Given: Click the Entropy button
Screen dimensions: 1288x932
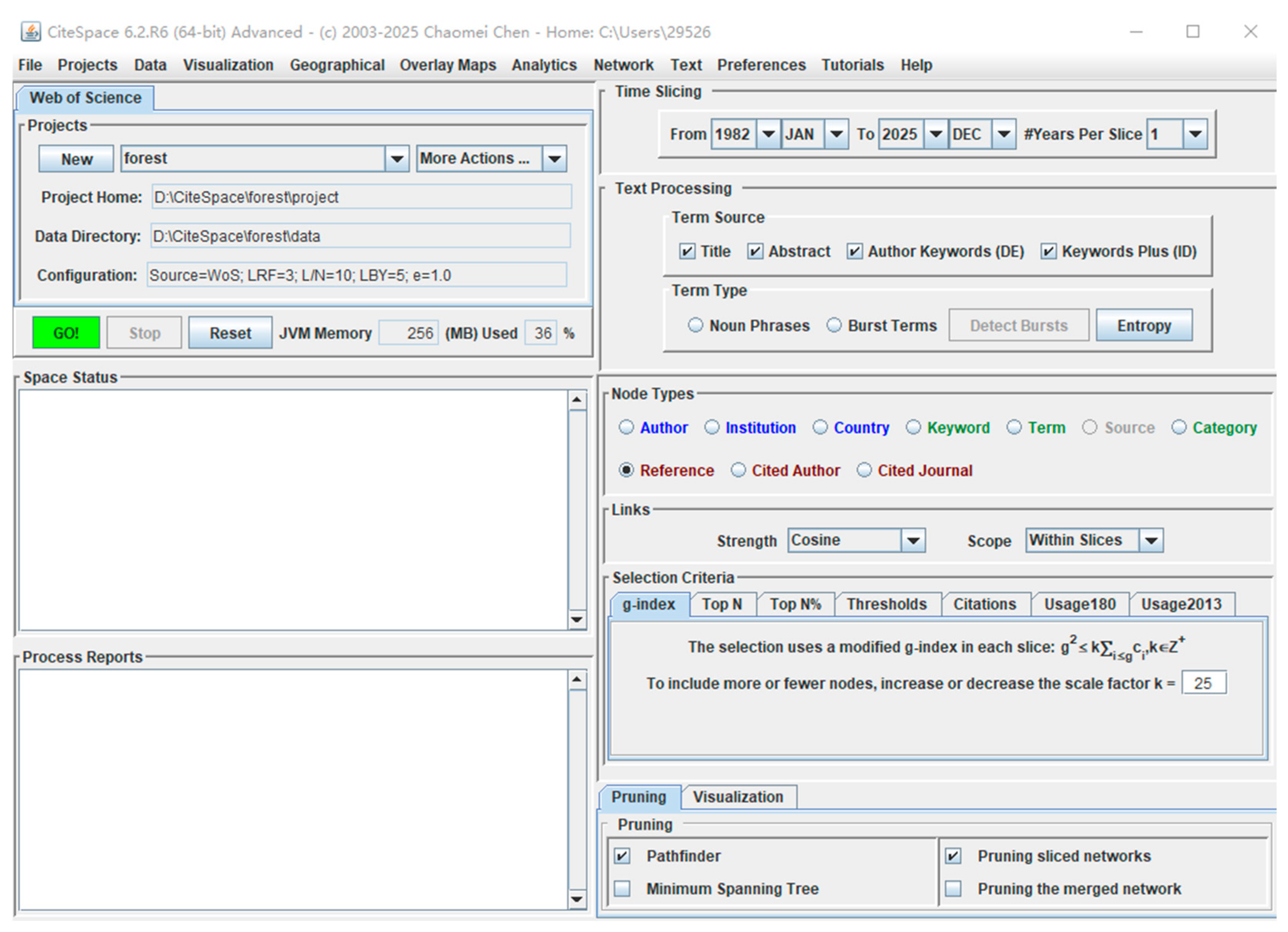Looking at the screenshot, I should (1144, 326).
